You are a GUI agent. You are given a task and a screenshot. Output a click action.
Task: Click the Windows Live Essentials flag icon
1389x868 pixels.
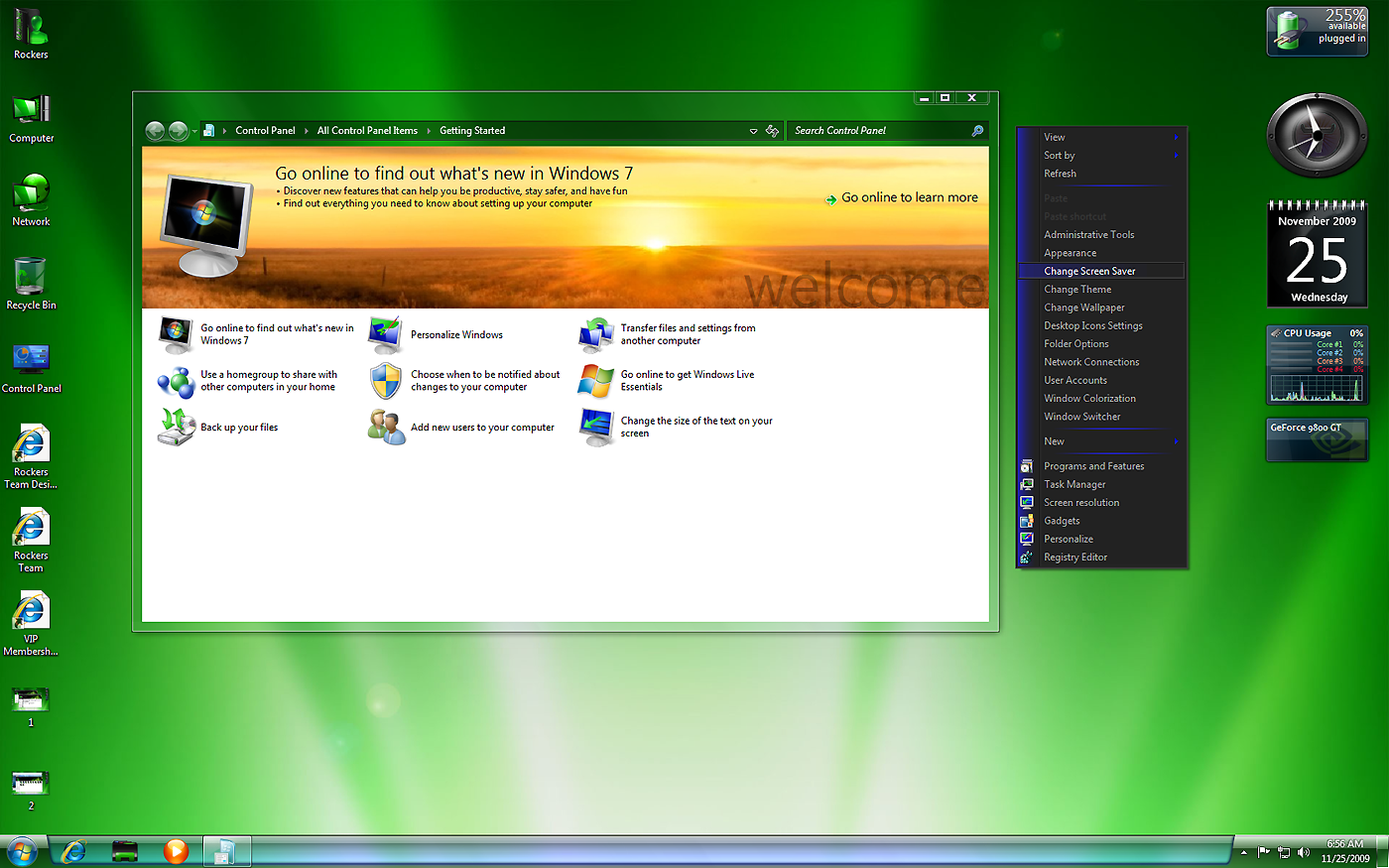(x=596, y=381)
